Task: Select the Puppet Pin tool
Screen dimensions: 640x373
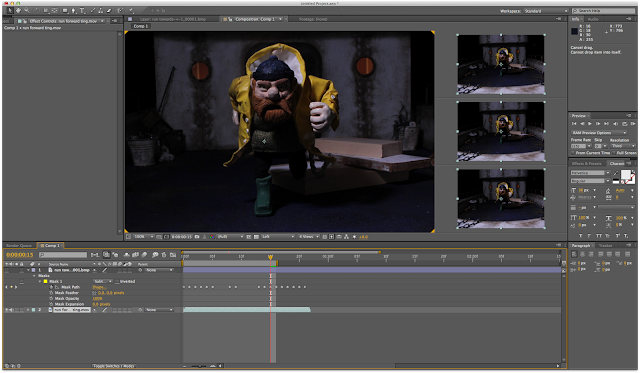Action: click(x=132, y=11)
